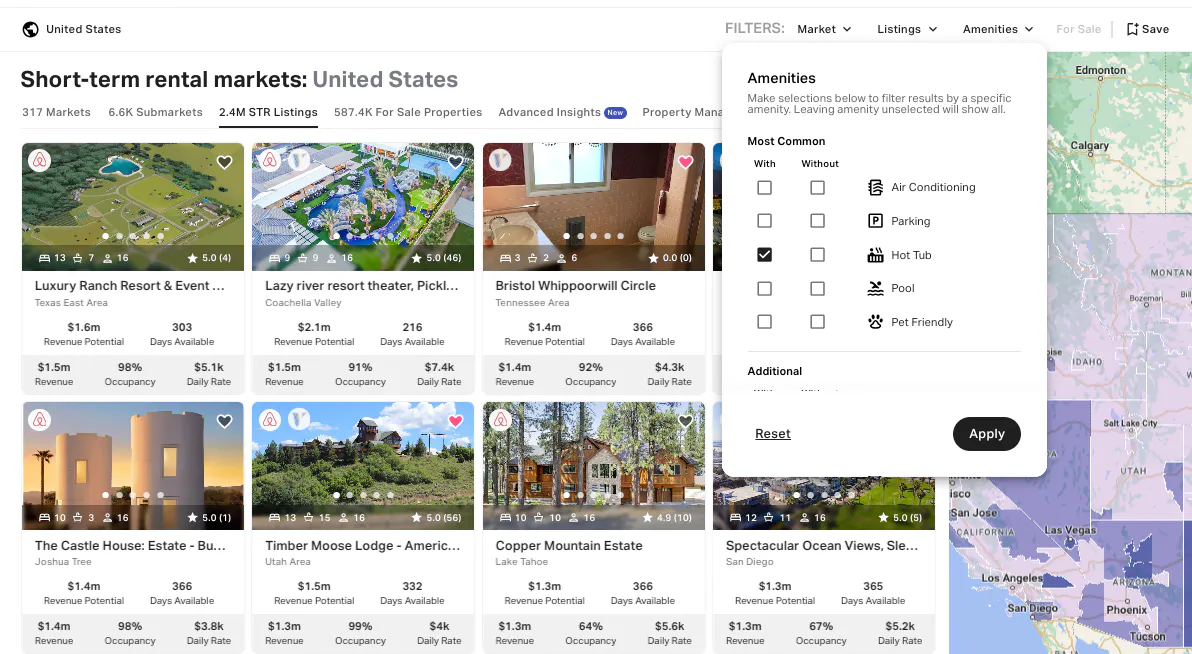Viewport: 1192px width, 654px height.
Task: Unfavorite the Timber Moose Lodge heart
Action: point(455,421)
